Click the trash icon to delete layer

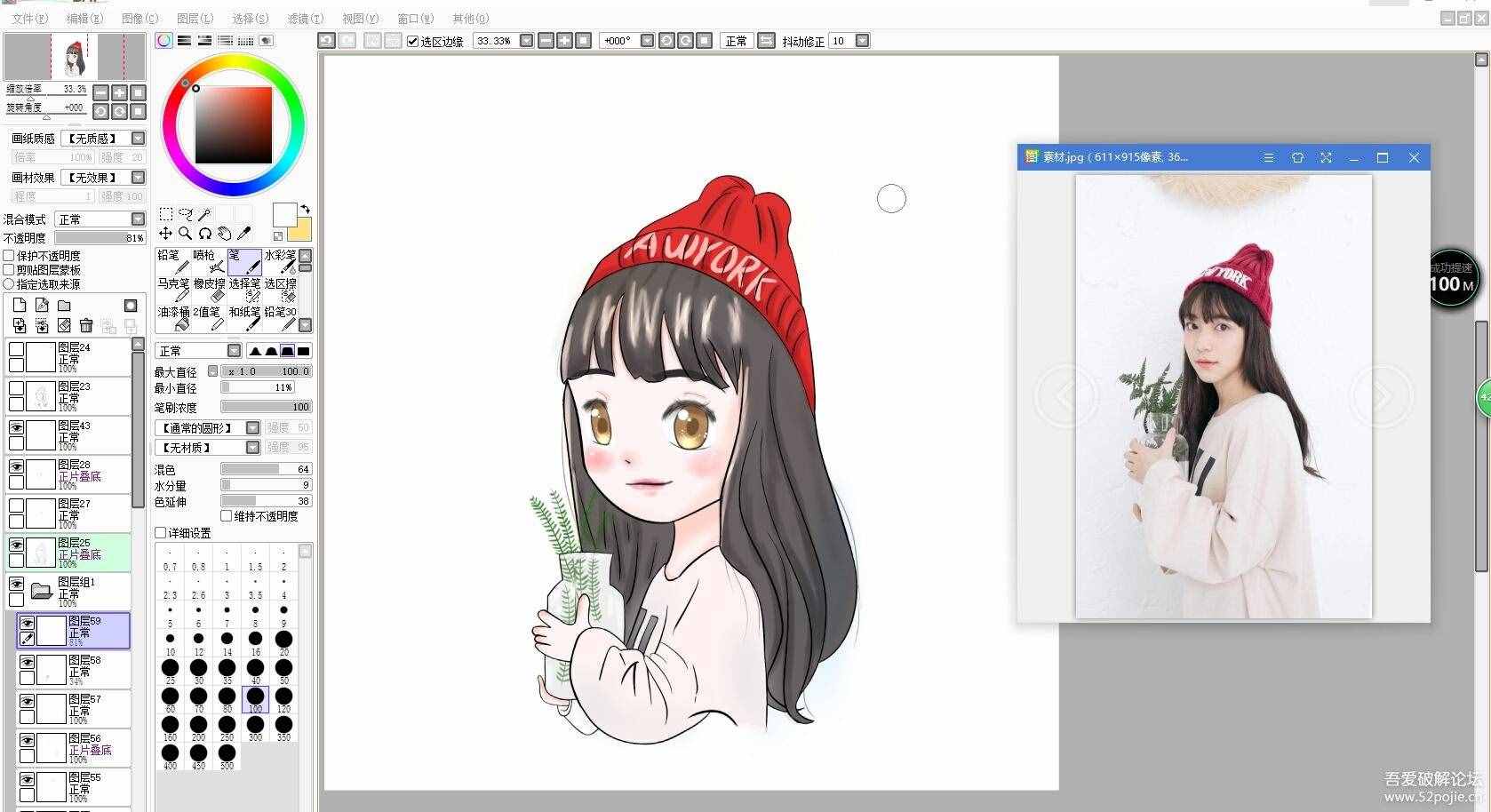86,326
